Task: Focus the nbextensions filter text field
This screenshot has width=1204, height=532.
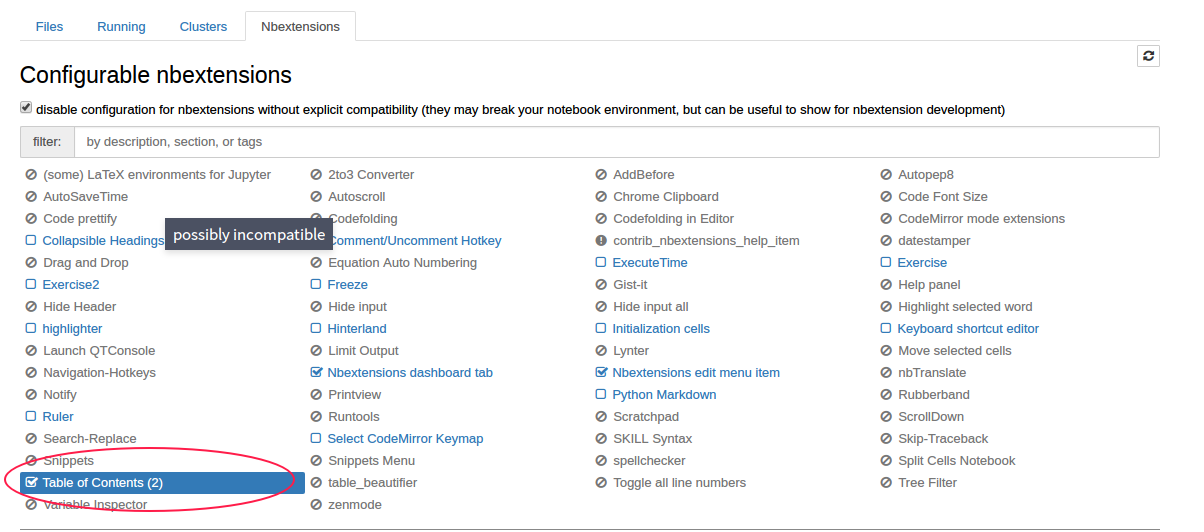Action: click(x=616, y=142)
